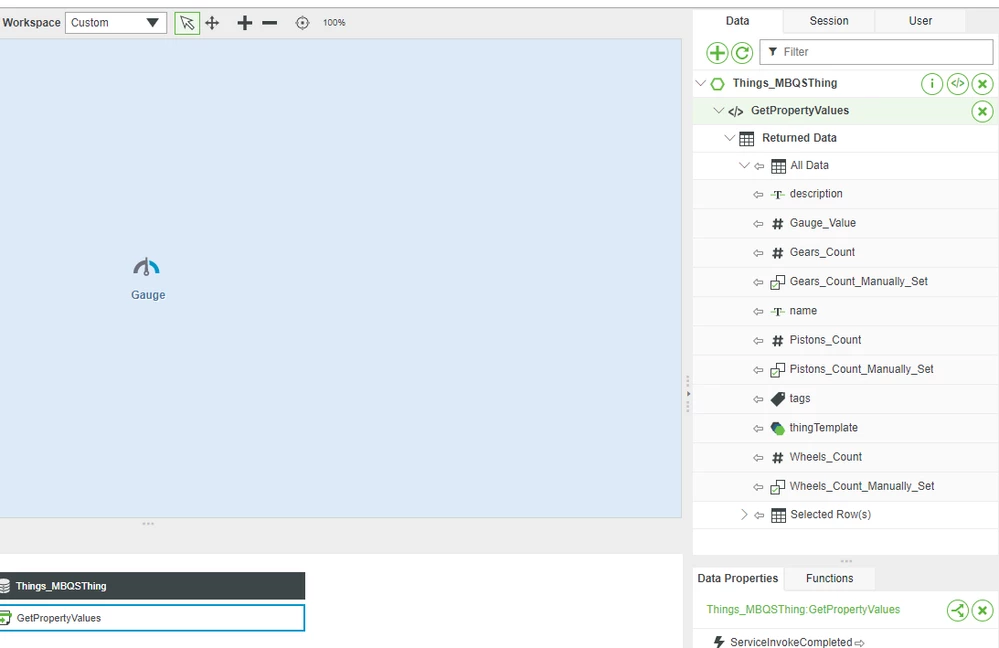Refresh the data list
The width and height of the screenshot is (999, 648).
click(742, 52)
